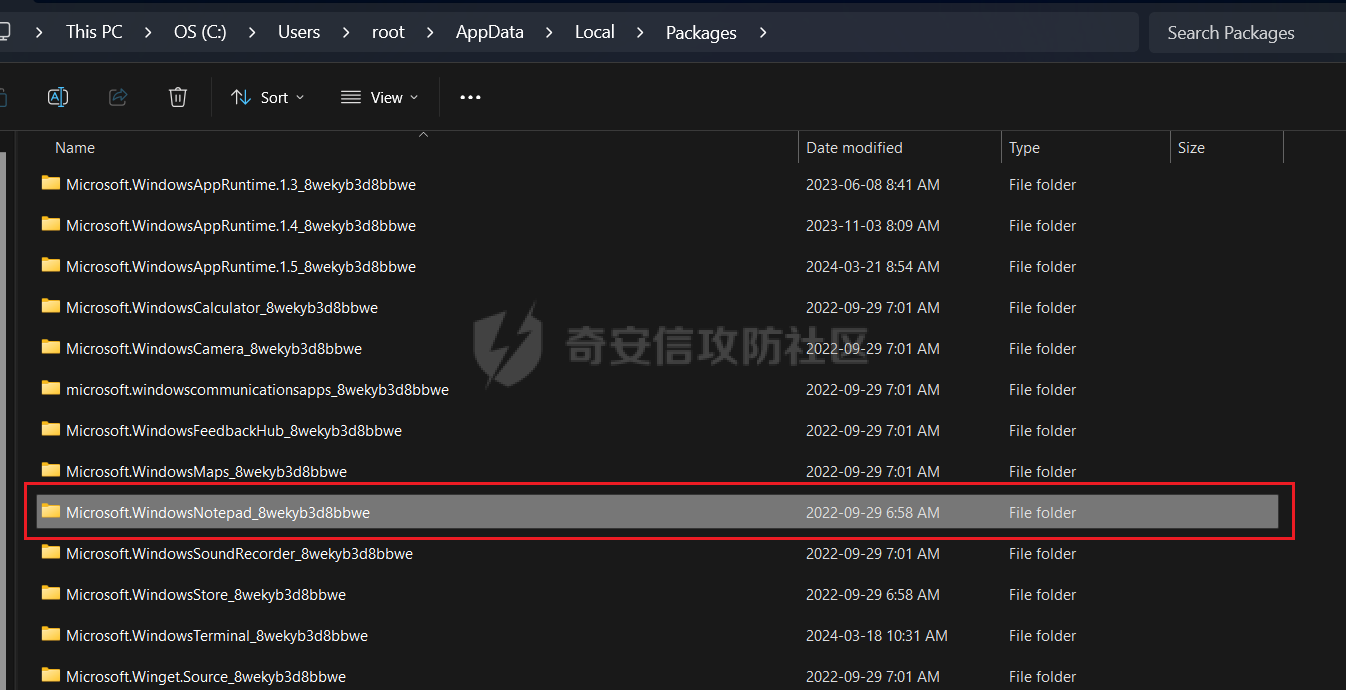Expand chevron between OS (C:) and Users
1346x690 pixels.
(x=253, y=32)
